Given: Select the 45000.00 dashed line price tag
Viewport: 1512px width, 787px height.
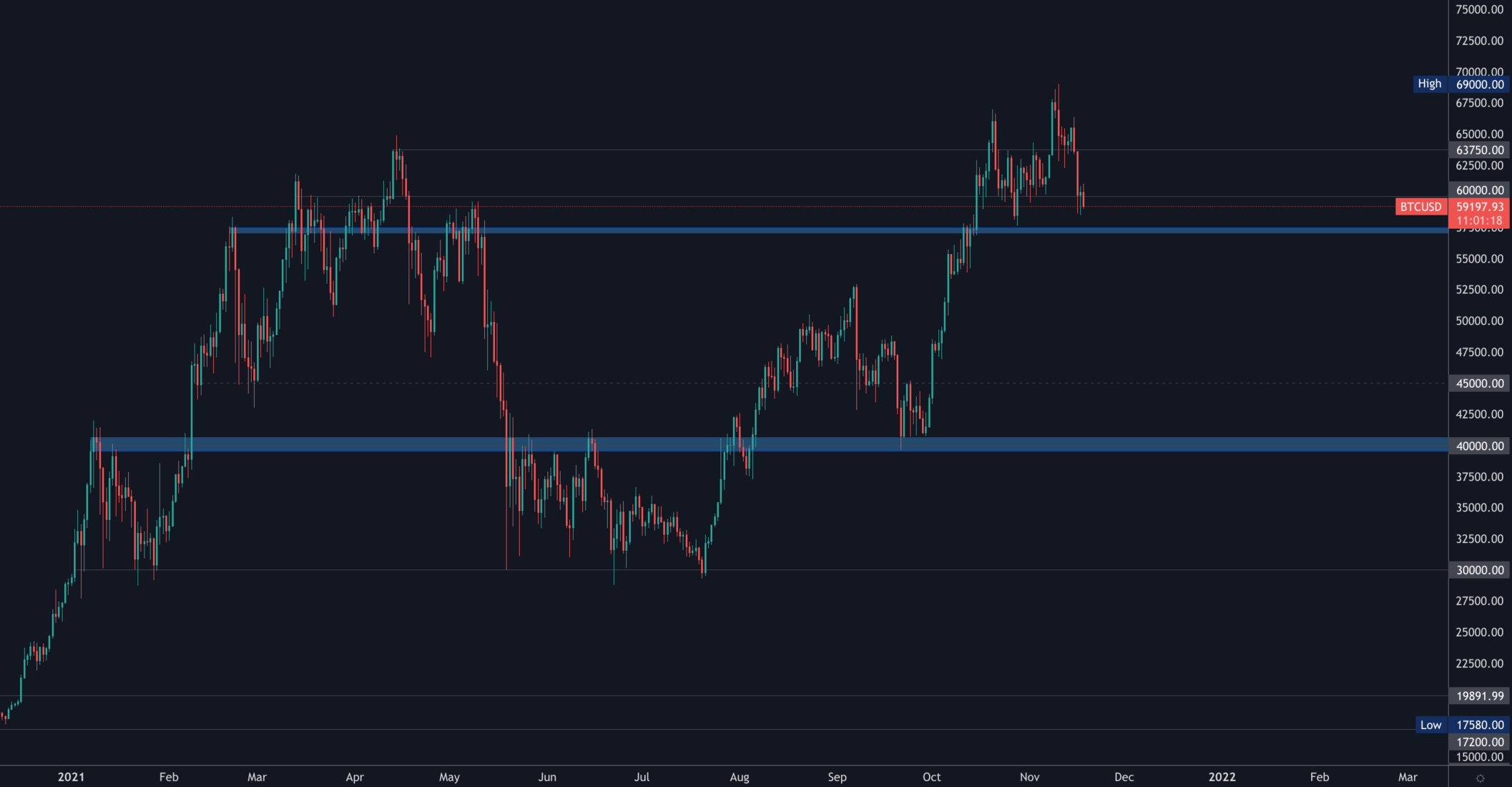Looking at the screenshot, I should (1480, 383).
